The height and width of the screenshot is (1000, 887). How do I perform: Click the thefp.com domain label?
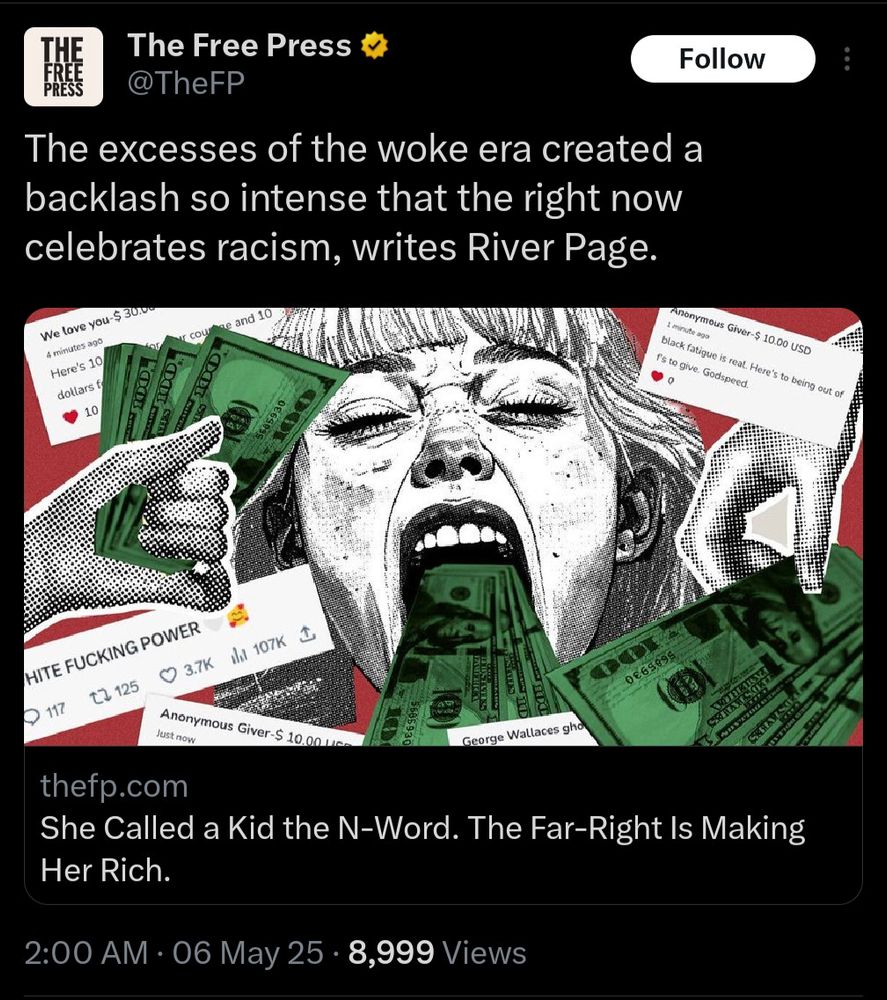pyautogui.click(x=114, y=786)
